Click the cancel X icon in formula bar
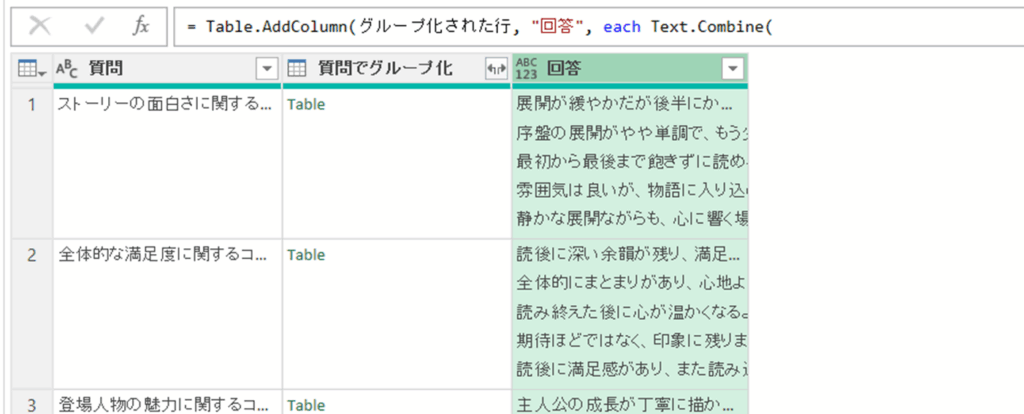Viewport: 1024px width, 414px height. tap(42, 26)
